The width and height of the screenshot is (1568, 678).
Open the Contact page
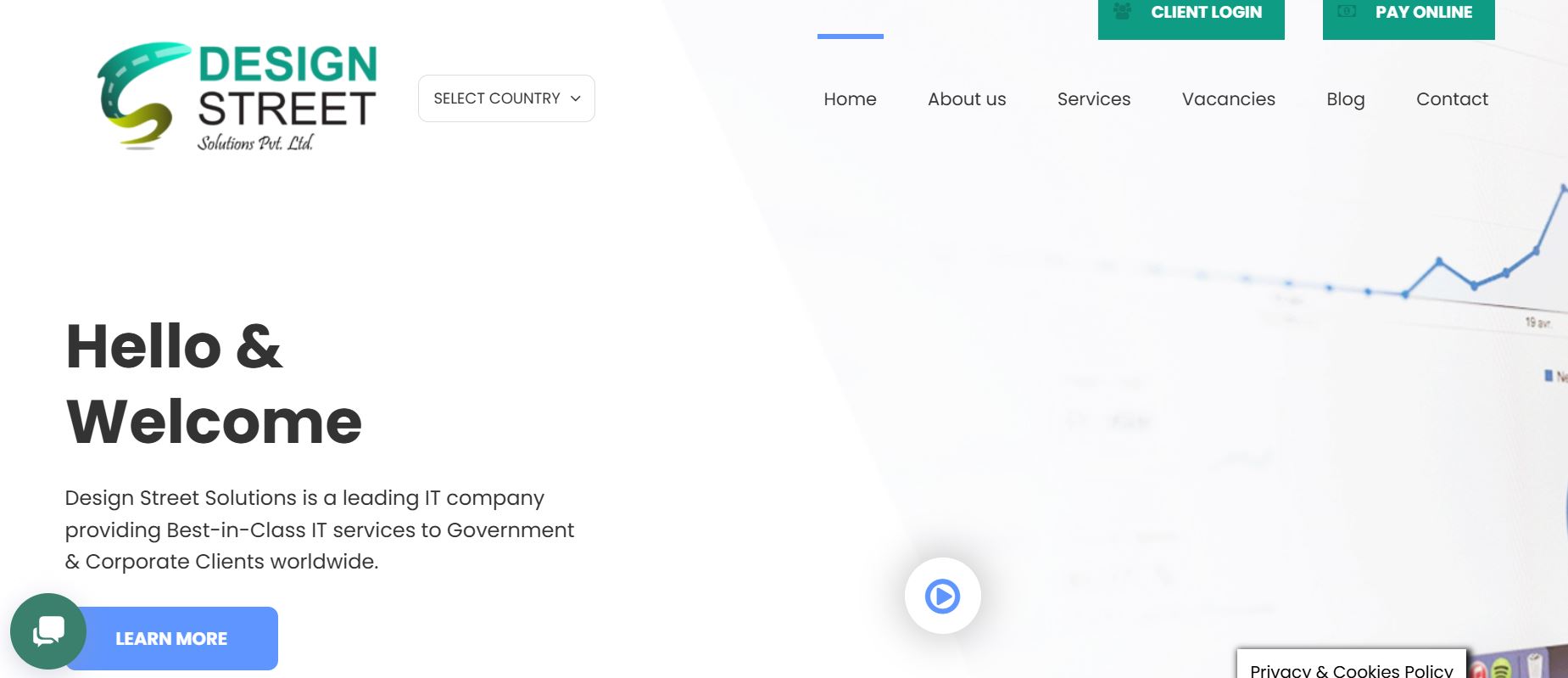click(1452, 99)
